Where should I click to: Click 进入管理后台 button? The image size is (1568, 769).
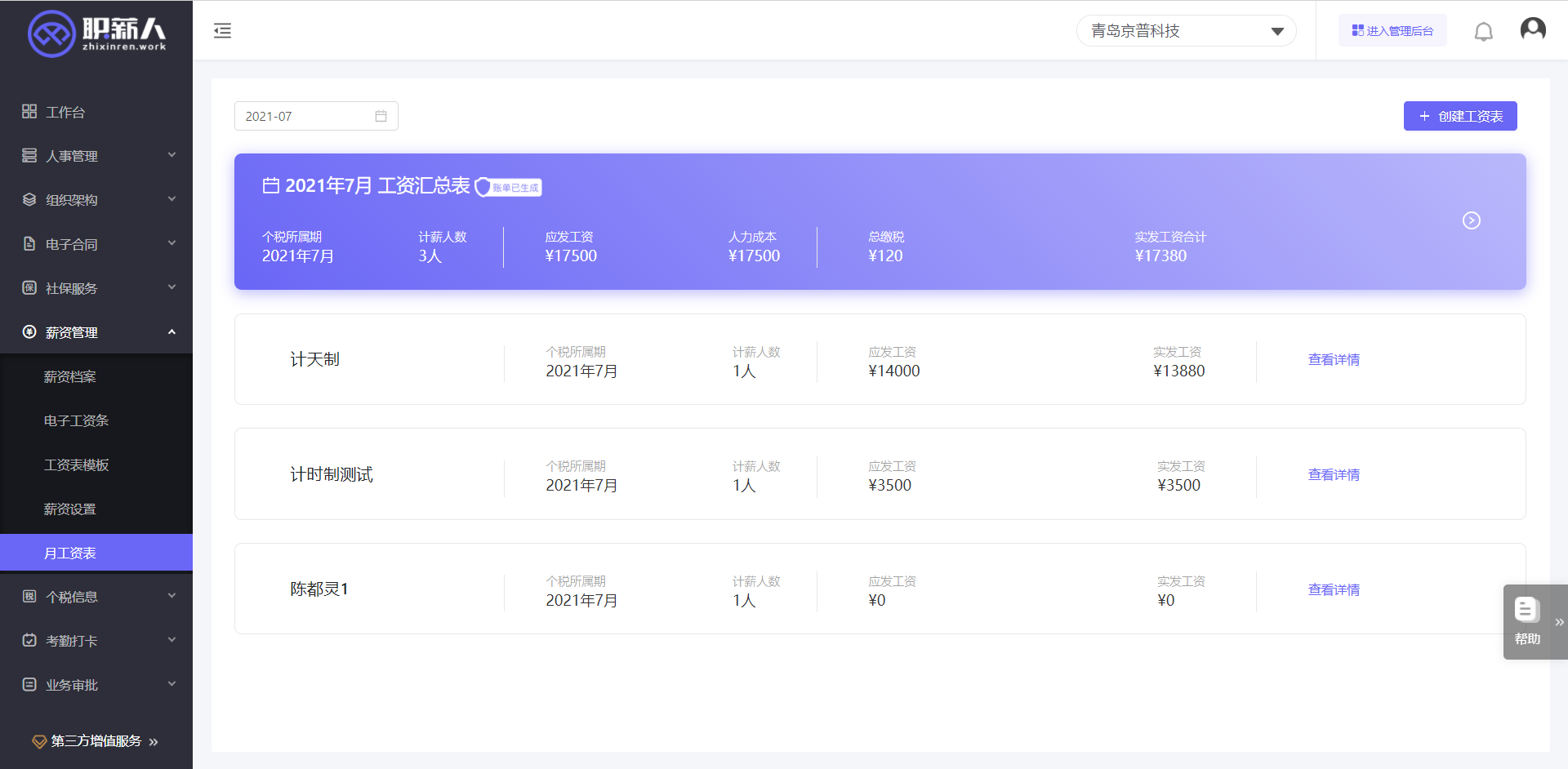(1392, 30)
